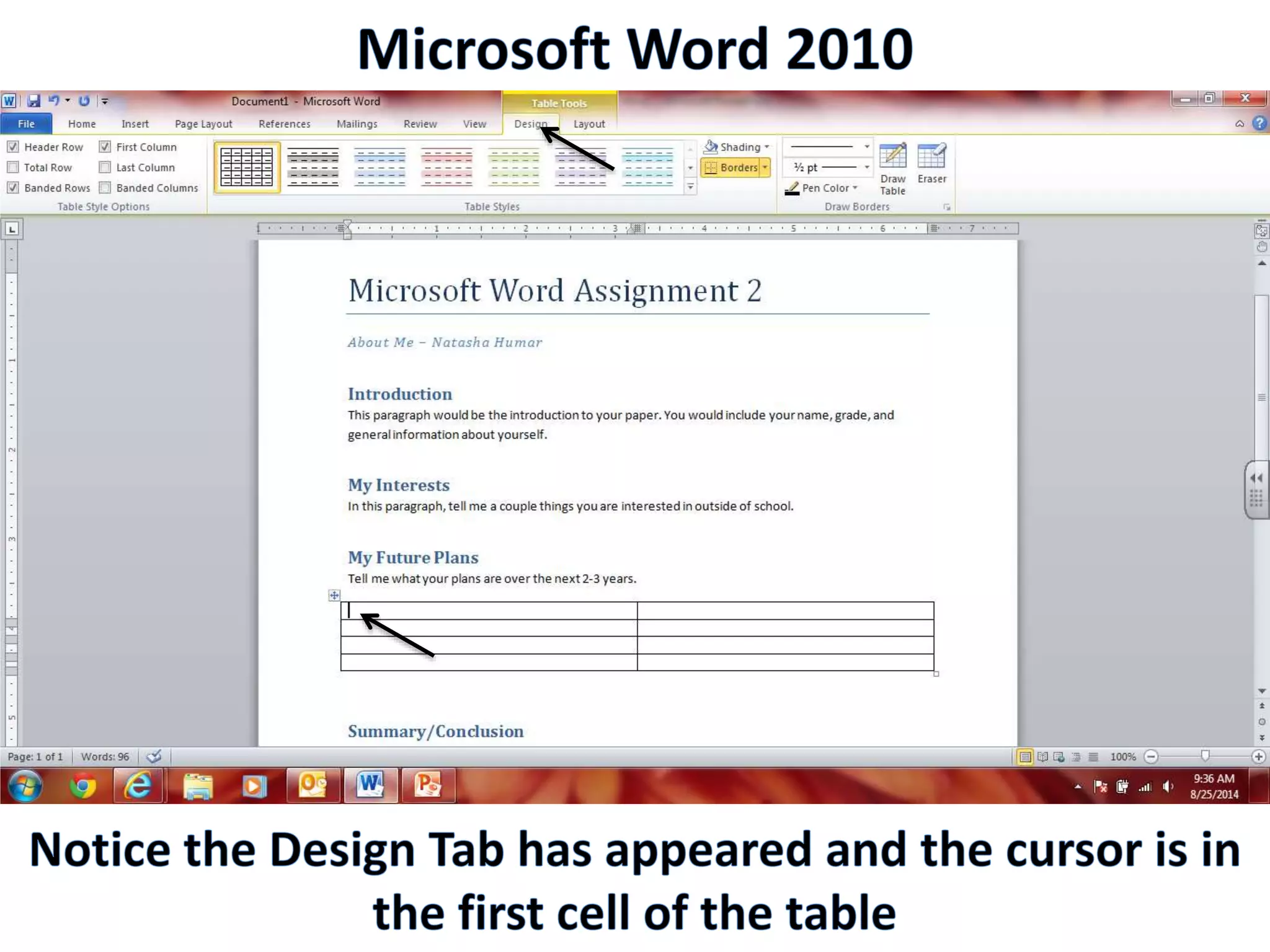The height and width of the screenshot is (952, 1270).
Task: Click the Words: 96 status indicator
Action: coord(105,757)
